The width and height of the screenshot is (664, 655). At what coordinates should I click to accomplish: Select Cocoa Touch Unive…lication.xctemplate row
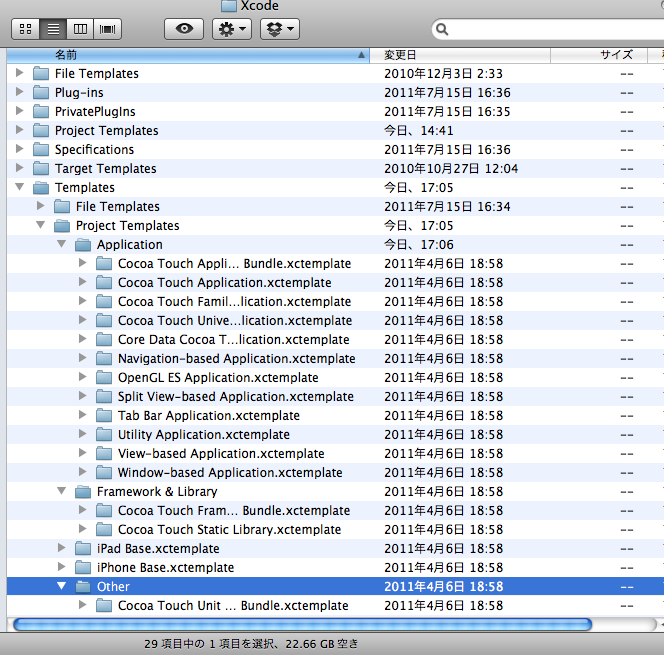(x=335, y=321)
